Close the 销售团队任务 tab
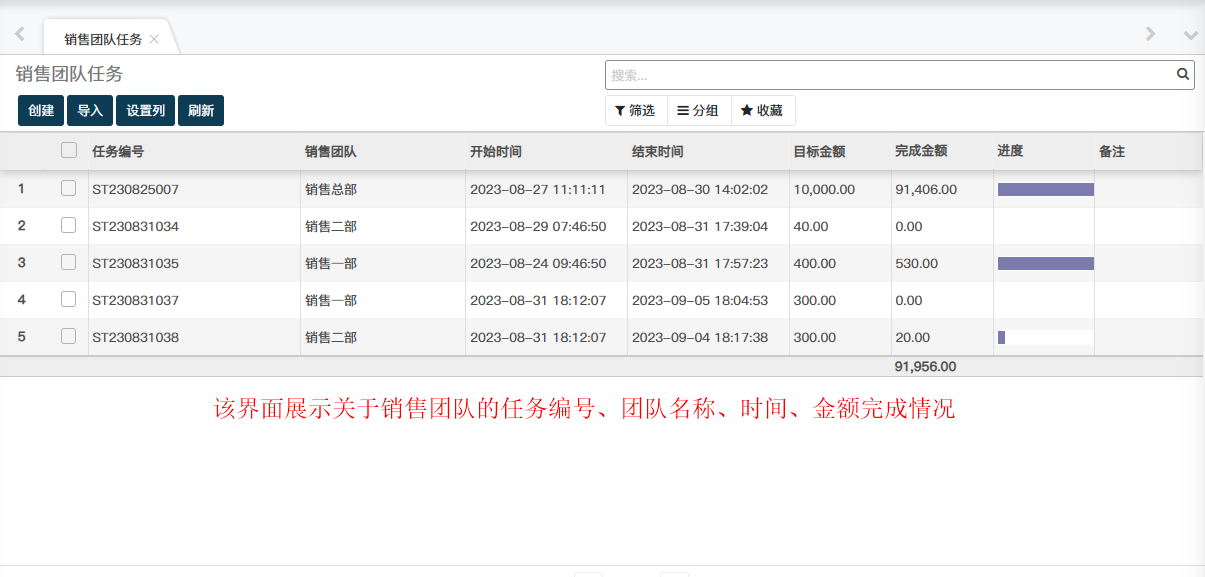This screenshot has height=577, width=1205. click(154, 39)
